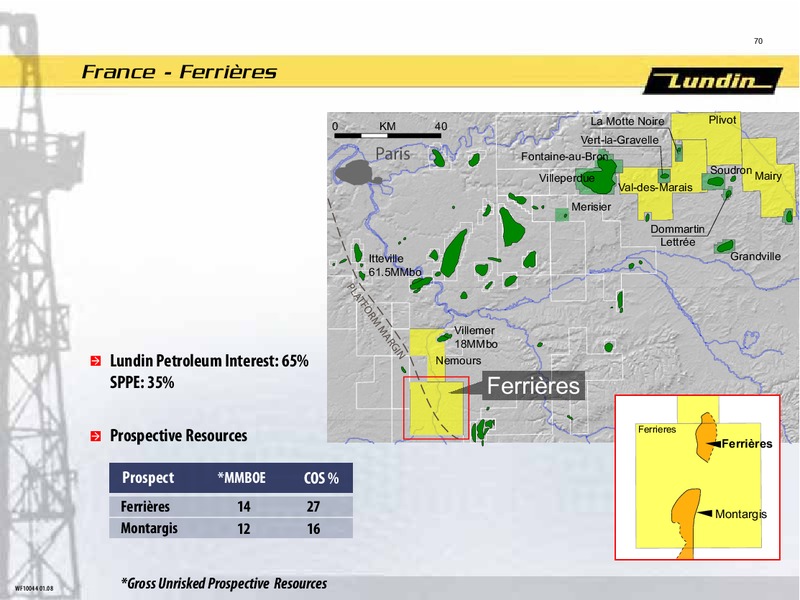Screen dimensions: 800x600
Task: Click the Ferrières MMBOE value 14
Action: click(244, 507)
